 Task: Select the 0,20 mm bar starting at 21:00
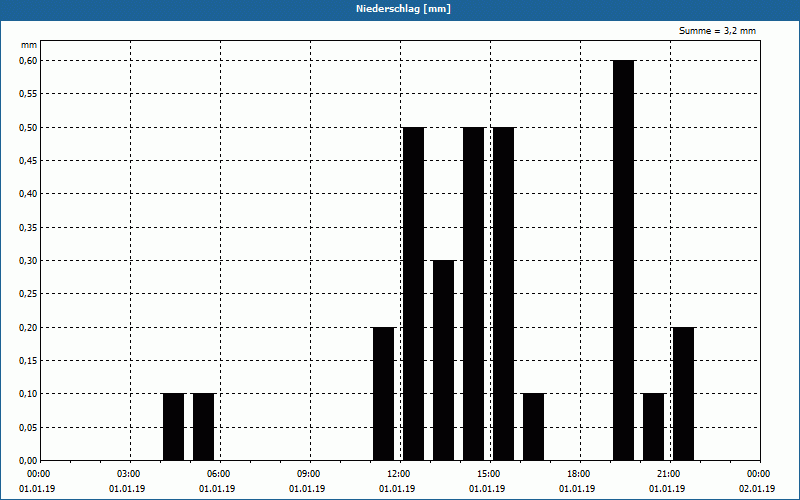(x=684, y=394)
